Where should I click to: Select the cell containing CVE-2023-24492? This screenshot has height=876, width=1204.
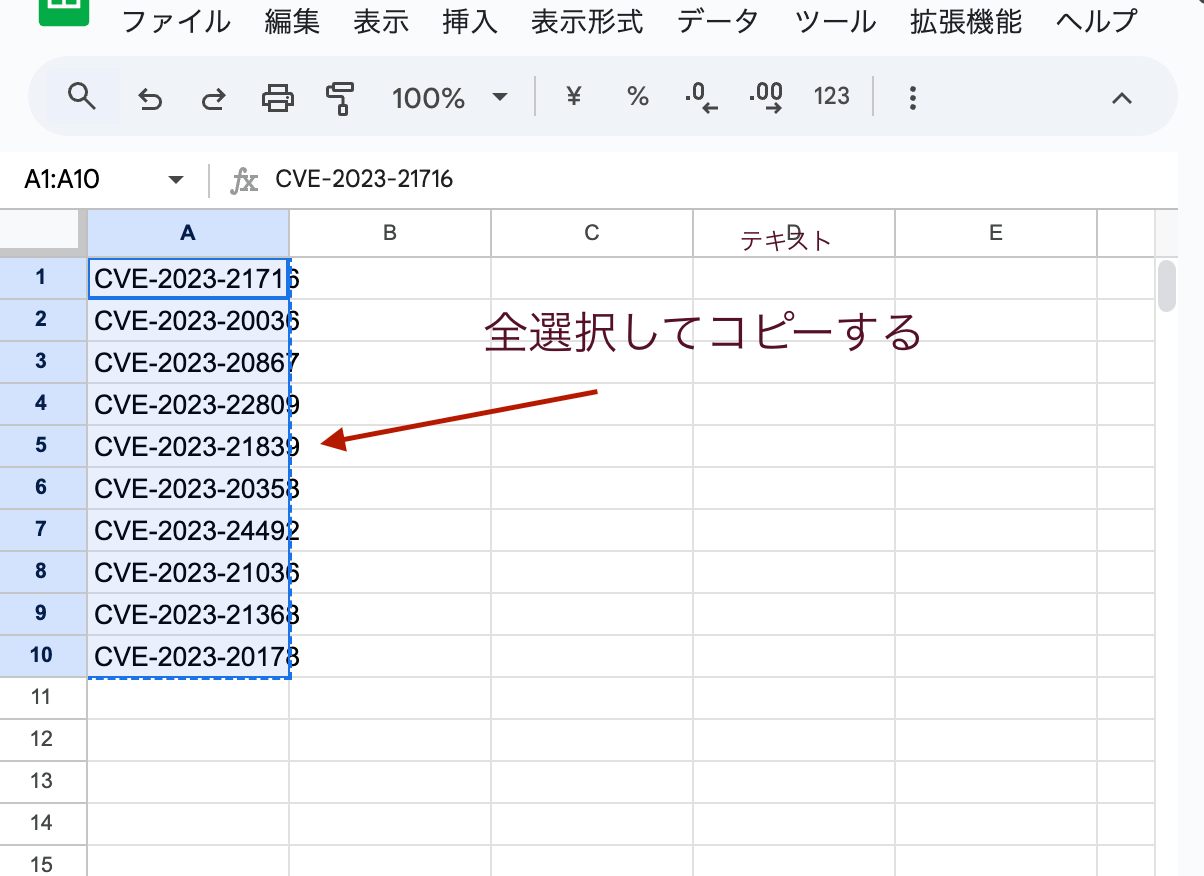pos(188,530)
